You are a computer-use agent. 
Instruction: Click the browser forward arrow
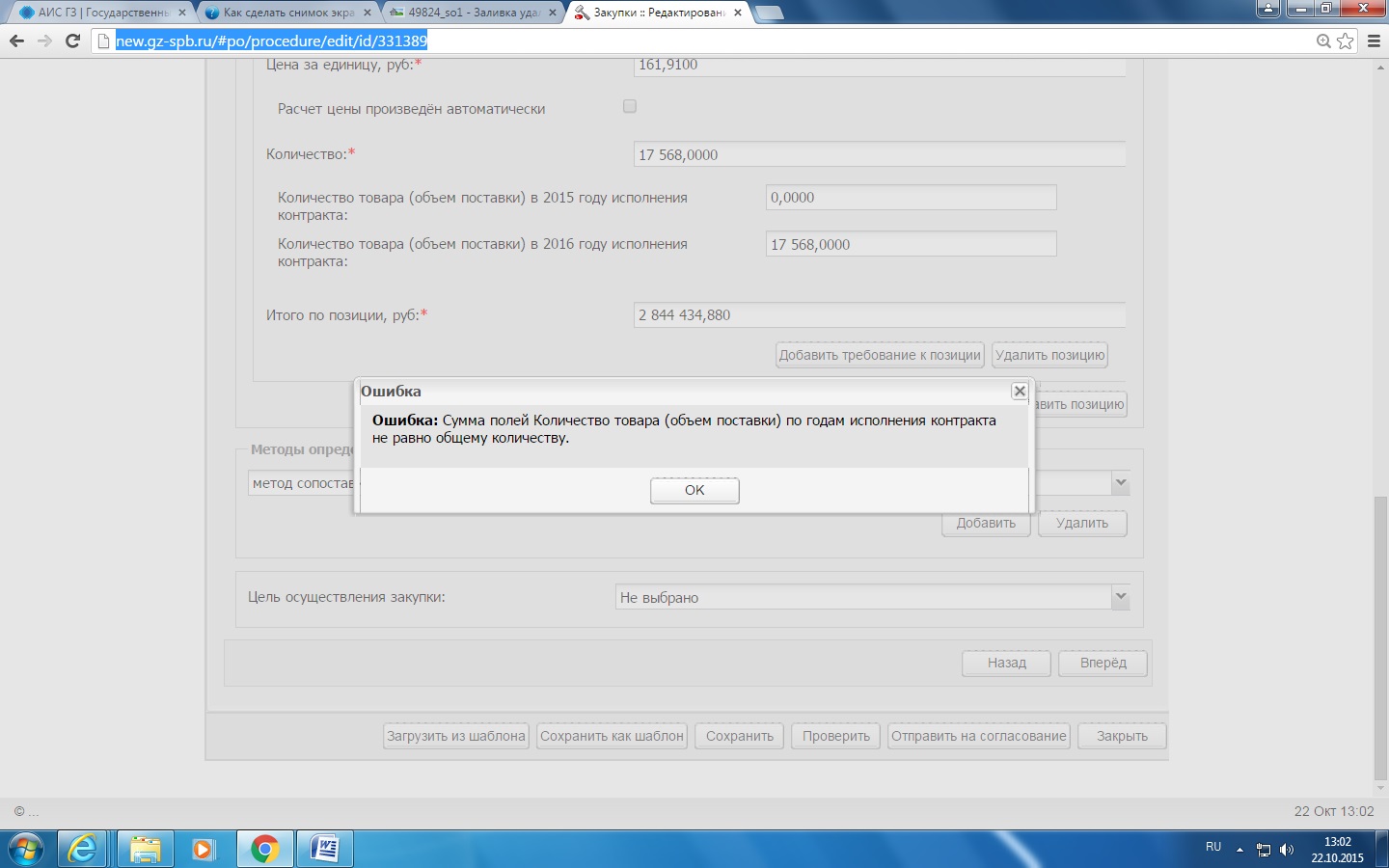(x=44, y=41)
